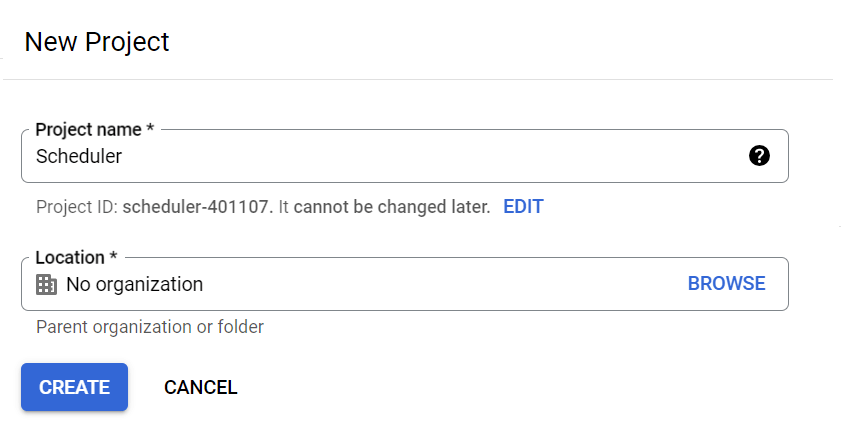Click the asterisk beside Project name label
841x445 pixels.
[150, 130]
